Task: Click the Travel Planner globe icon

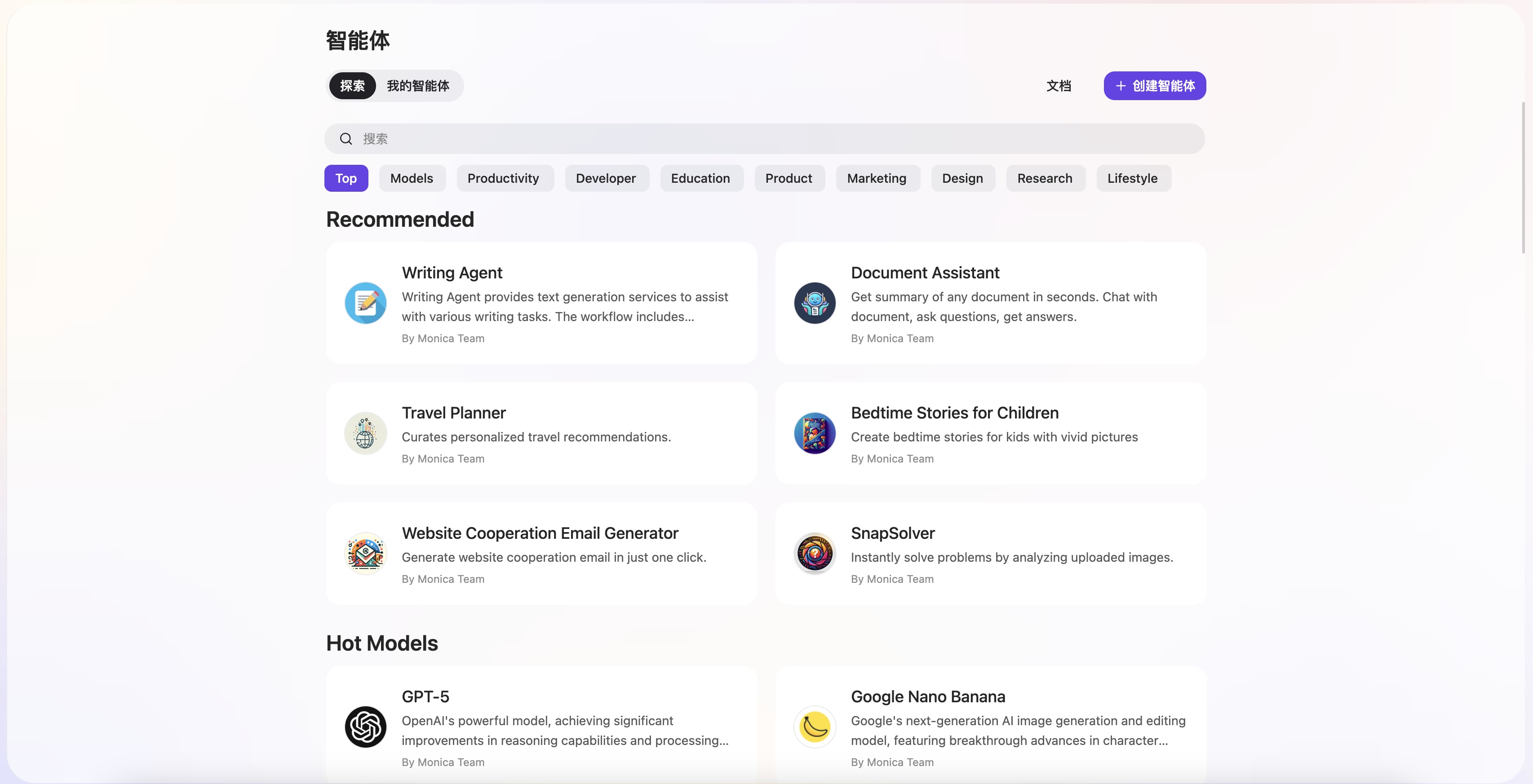Action: 365,433
